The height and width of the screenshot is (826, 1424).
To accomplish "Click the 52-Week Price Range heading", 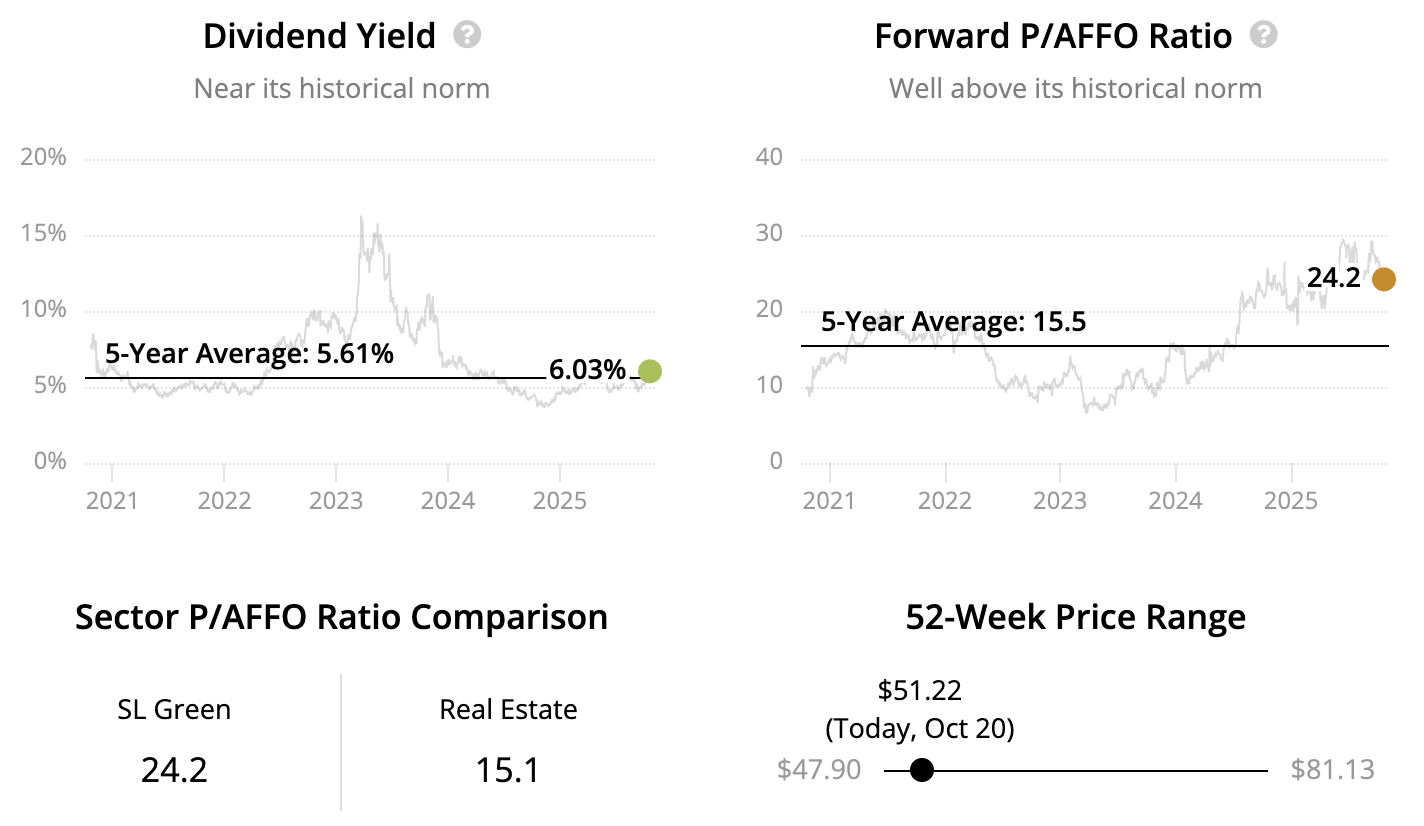I will 1075,617.
